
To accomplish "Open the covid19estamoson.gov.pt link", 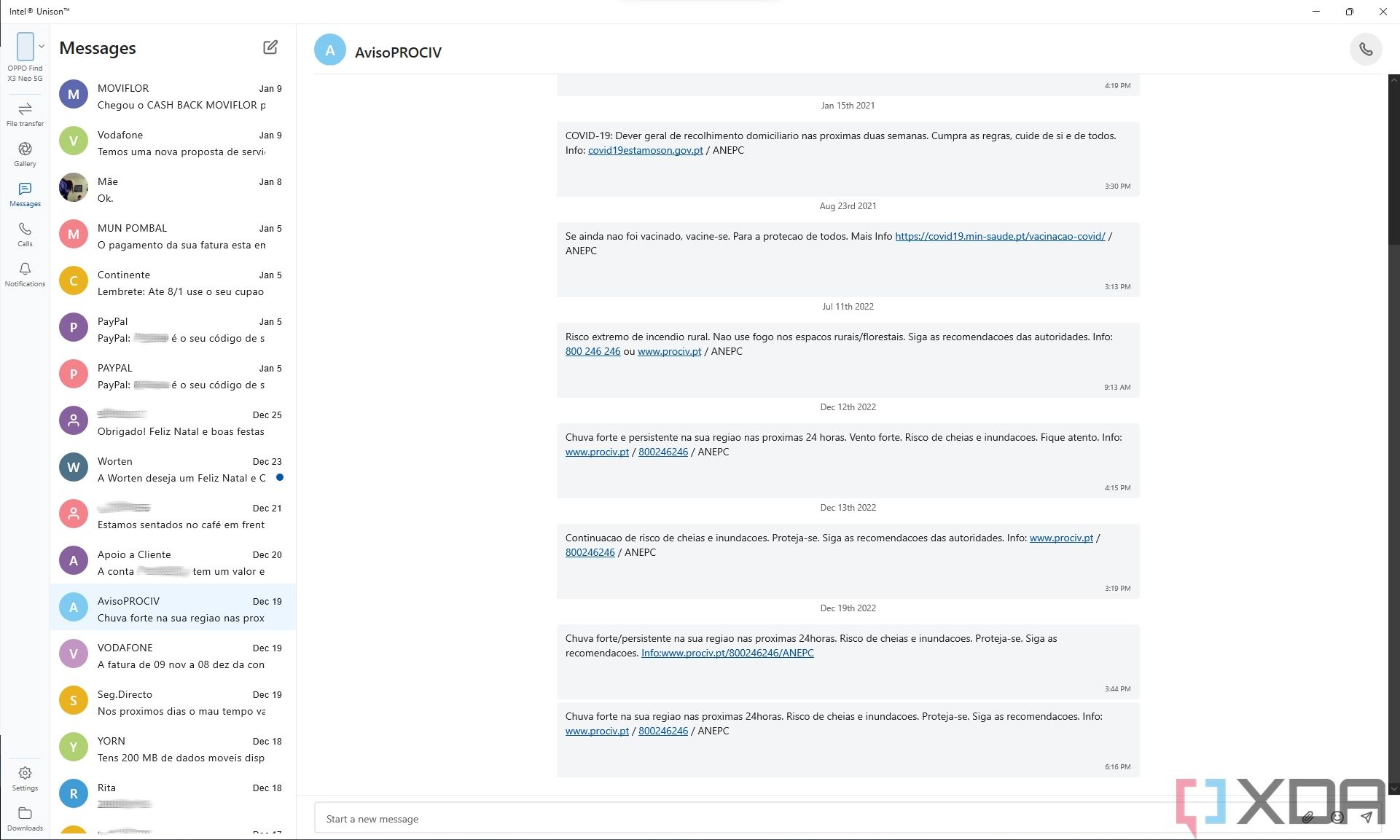I will [x=645, y=150].
